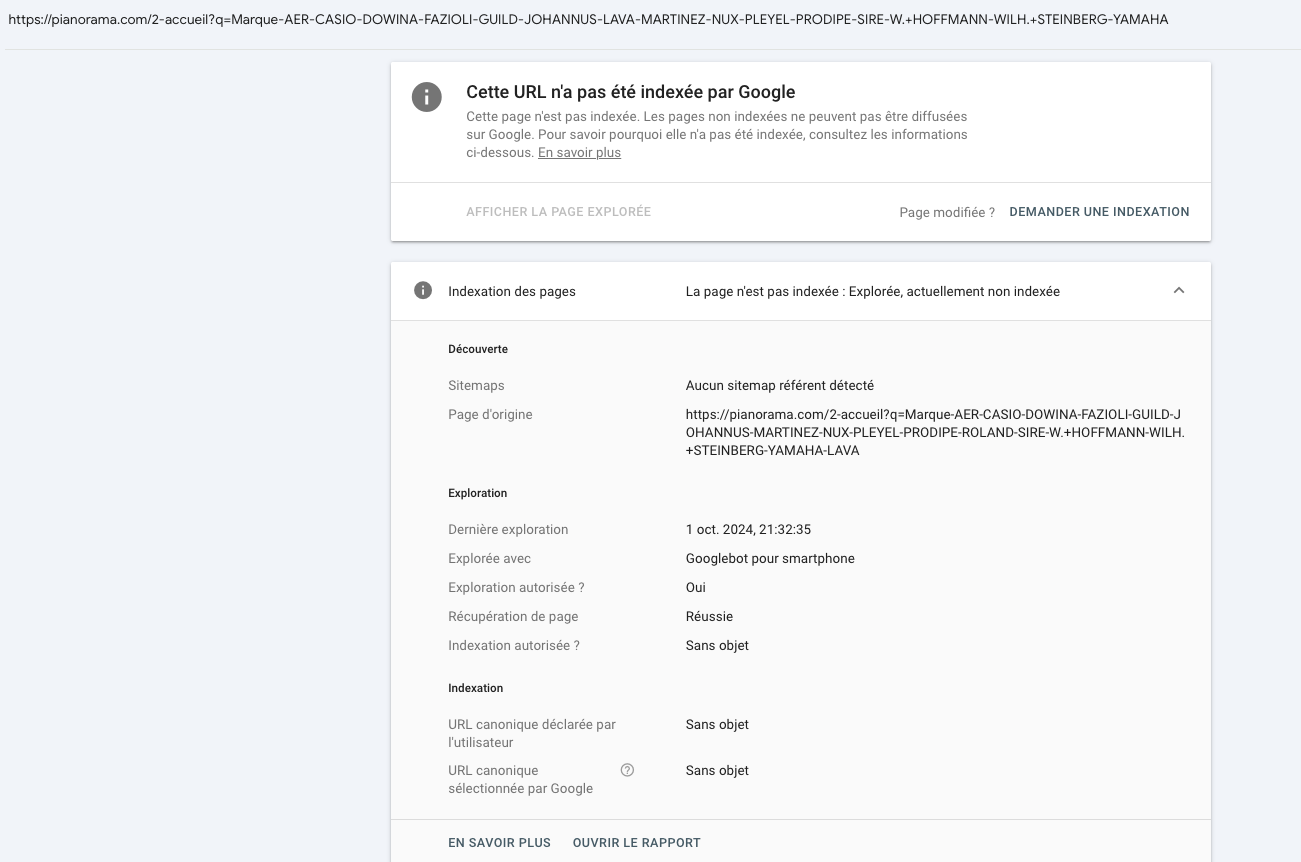Click the Indexation des pages header label
This screenshot has height=862, width=1301.
coord(512,292)
